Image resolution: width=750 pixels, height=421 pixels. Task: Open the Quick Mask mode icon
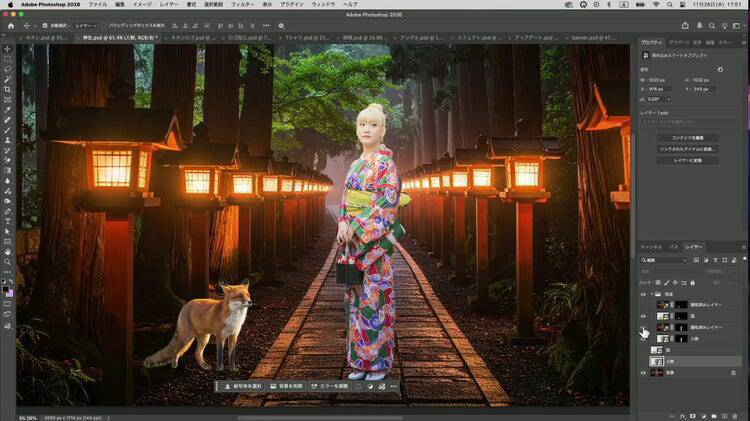tap(7, 303)
